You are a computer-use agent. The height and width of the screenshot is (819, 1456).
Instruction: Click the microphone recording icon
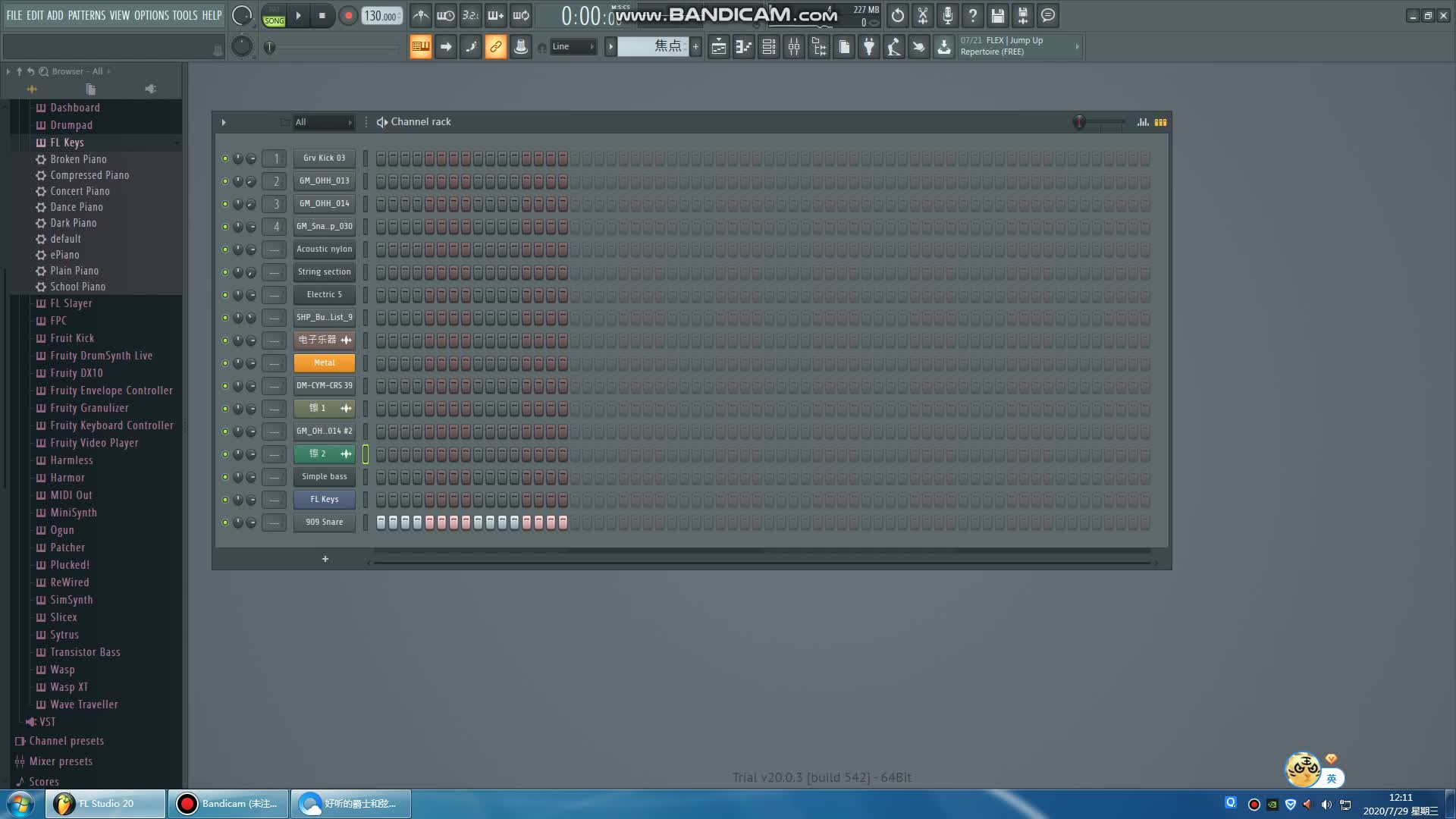pos(948,15)
